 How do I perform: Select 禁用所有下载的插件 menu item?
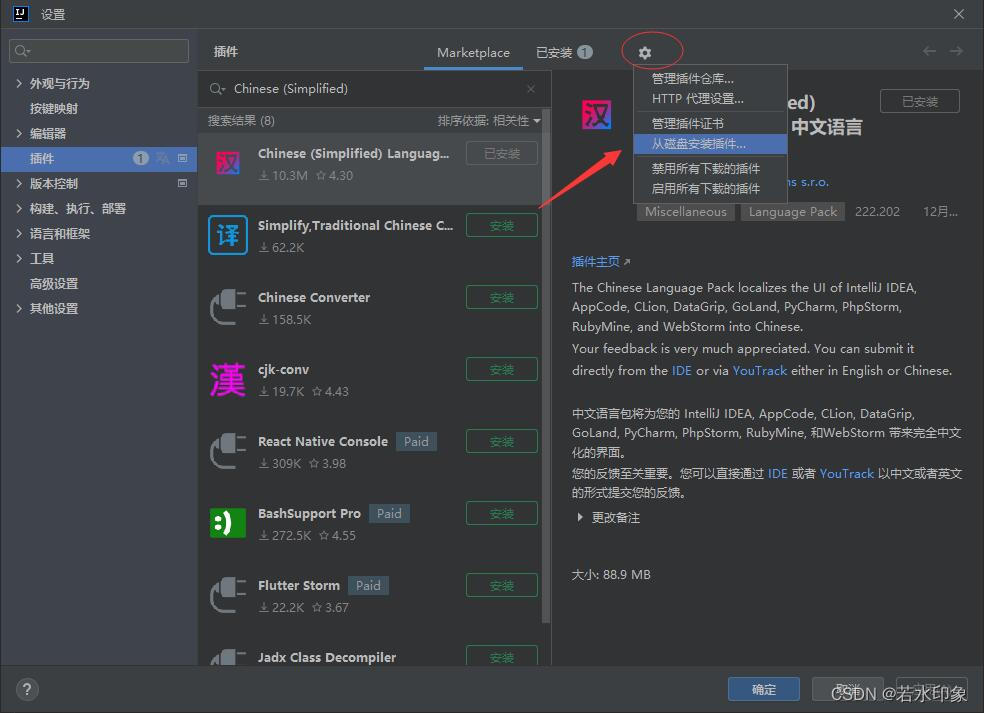(710, 168)
